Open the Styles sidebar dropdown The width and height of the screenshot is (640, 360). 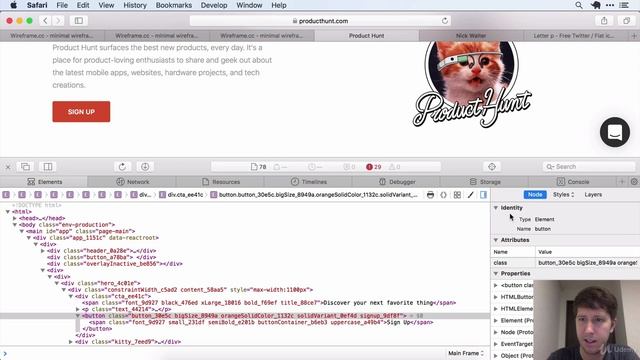[564, 195]
